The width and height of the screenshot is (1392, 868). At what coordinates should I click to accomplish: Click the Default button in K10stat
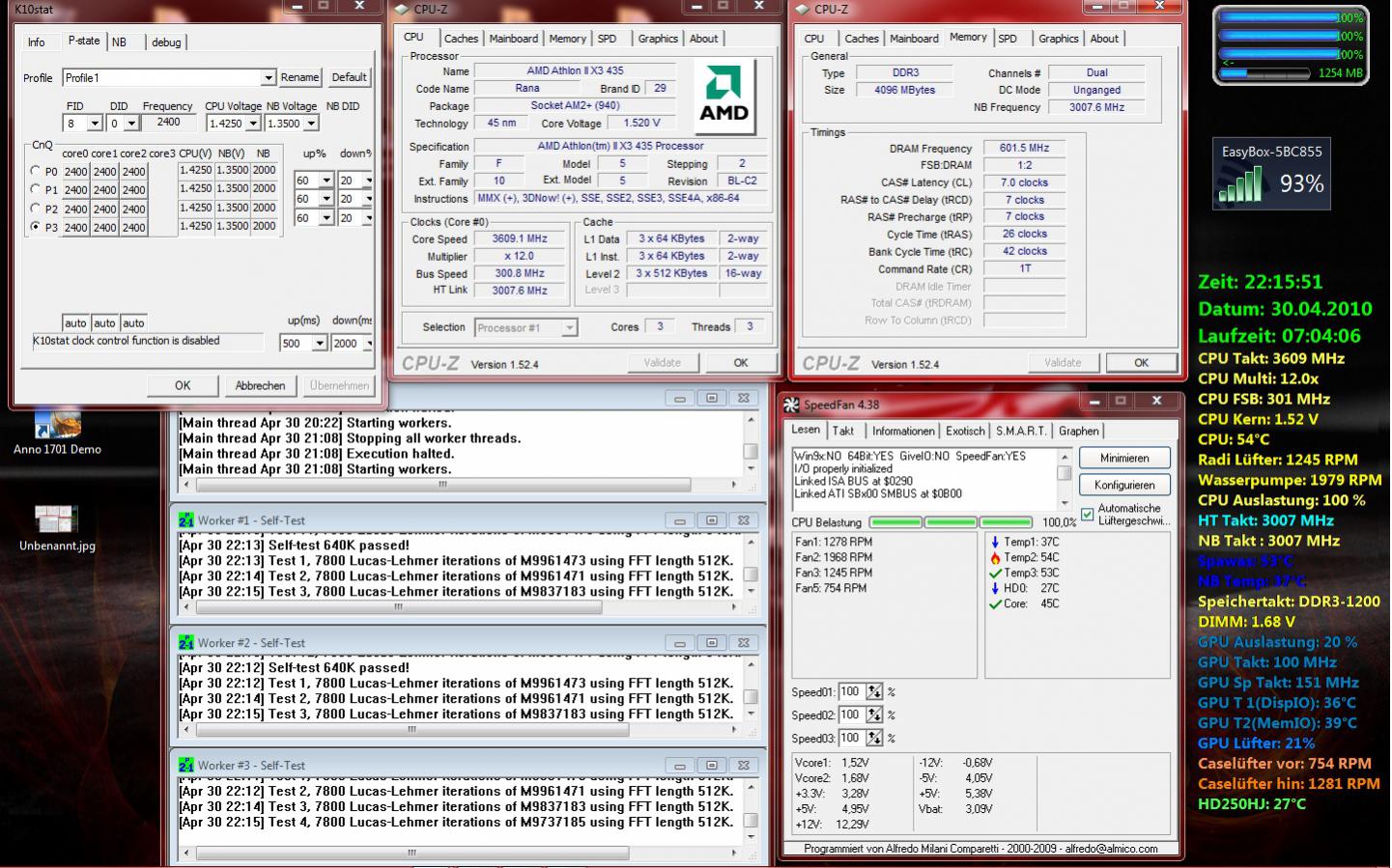pyautogui.click(x=349, y=78)
